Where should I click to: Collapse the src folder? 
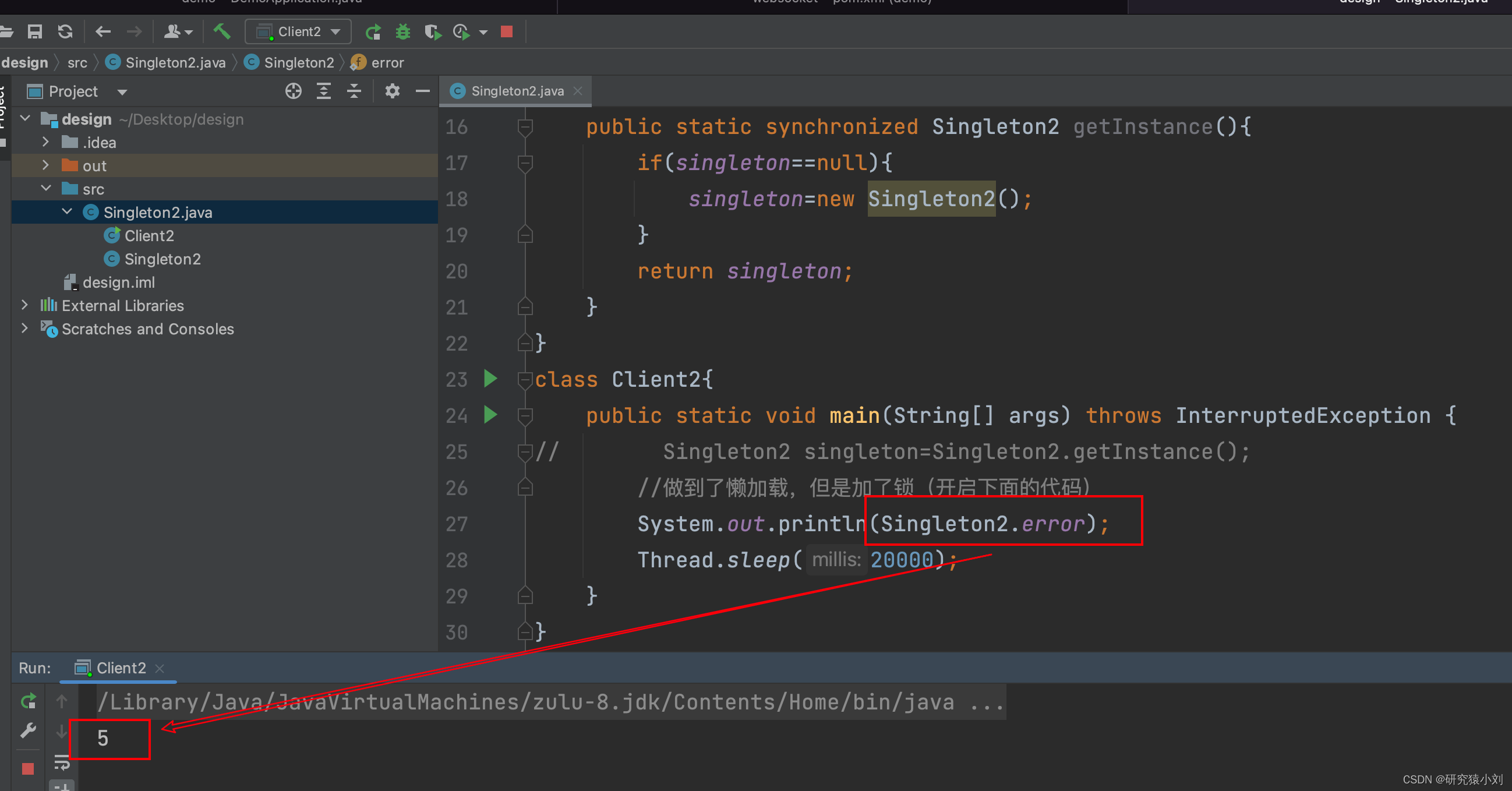click(46, 188)
